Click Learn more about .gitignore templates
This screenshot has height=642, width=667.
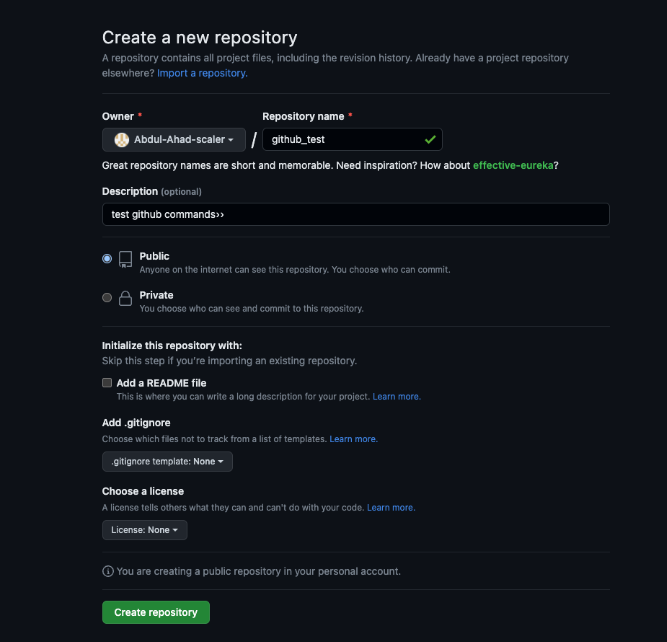tap(353, 439)
